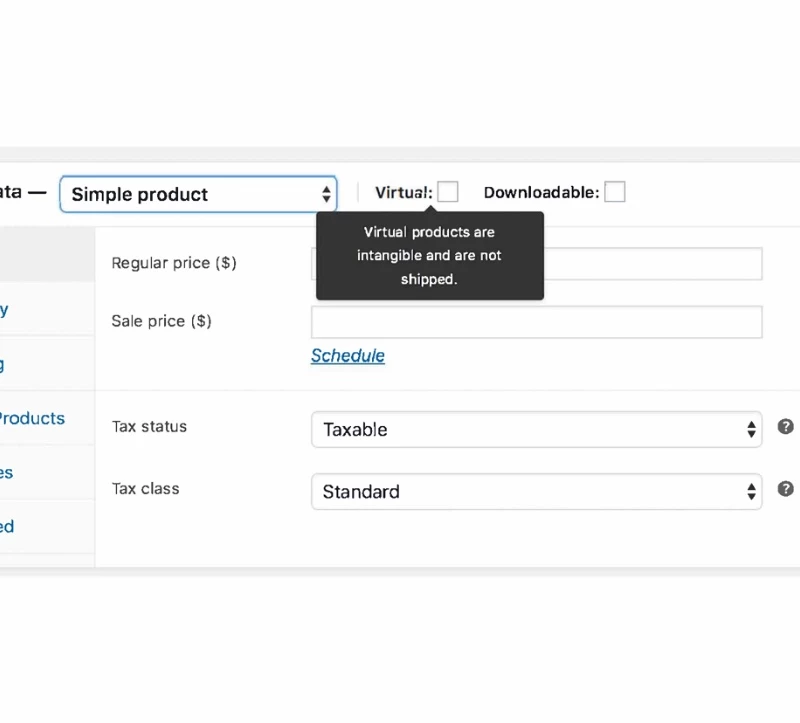Show help icon for Tax class
This screenshot has height=723, width=800.
[785, 489]
